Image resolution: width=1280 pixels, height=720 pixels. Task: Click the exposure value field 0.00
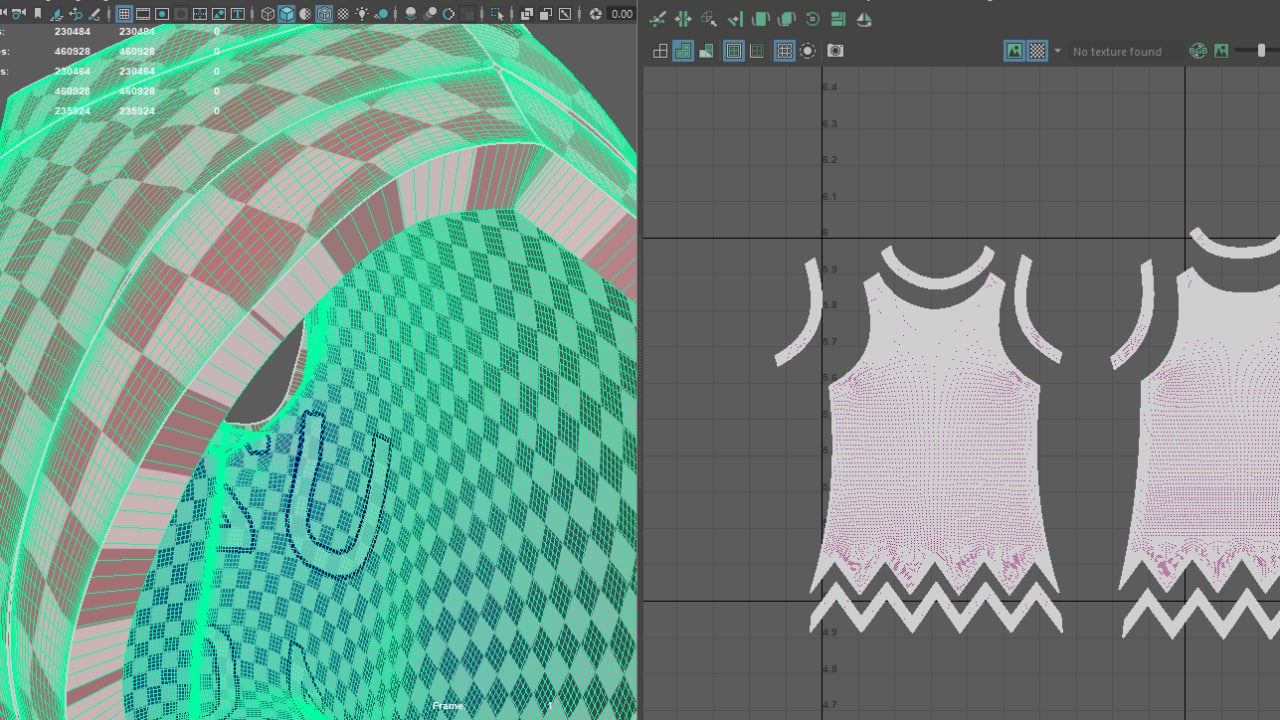[622, 14]
